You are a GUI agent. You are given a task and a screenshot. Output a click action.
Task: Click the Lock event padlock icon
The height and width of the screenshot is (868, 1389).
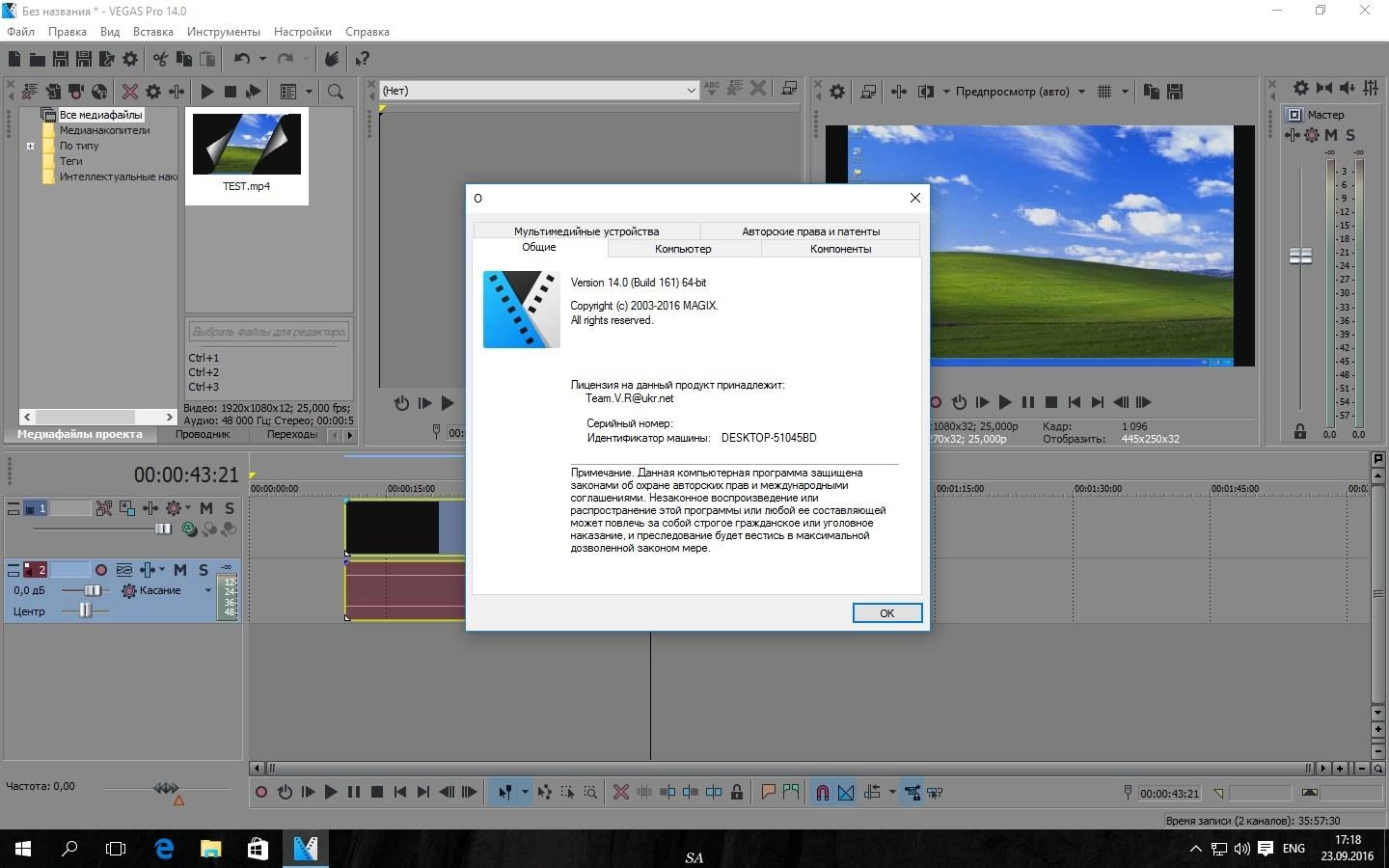pos(737,792)
